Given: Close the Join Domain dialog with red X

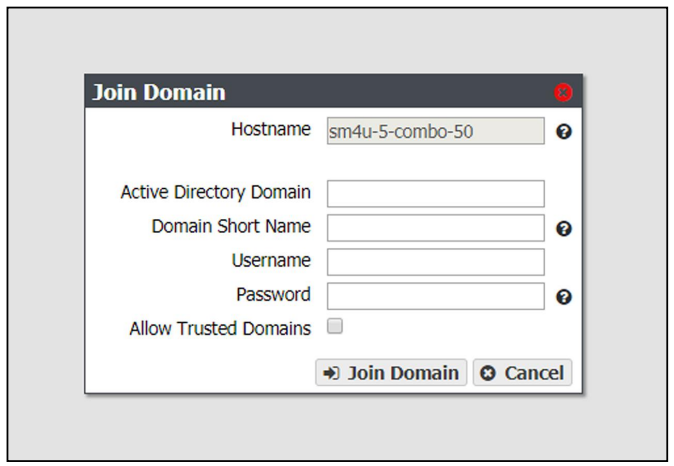Looking at the screenshot, I should pyautogui.click(x=563, y=92).
